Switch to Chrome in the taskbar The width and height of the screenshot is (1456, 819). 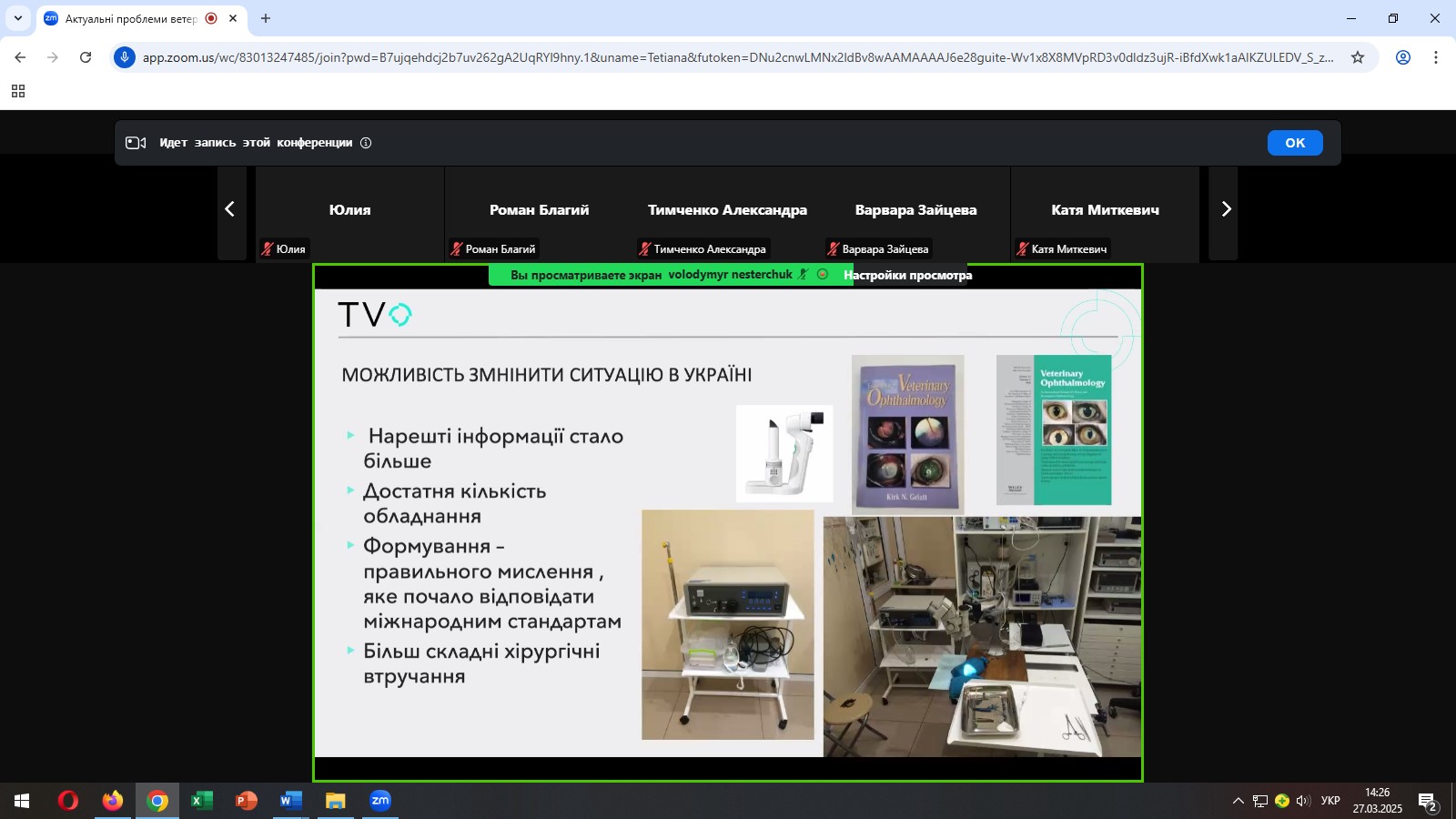(x=157, y=801)
